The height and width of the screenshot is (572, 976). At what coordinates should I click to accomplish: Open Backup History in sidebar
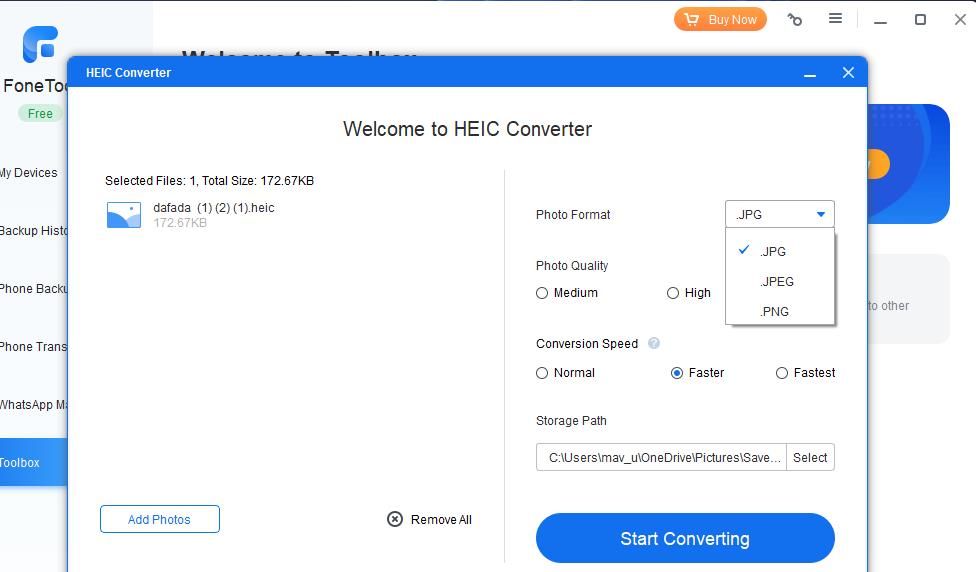click(x=34, y=230)
